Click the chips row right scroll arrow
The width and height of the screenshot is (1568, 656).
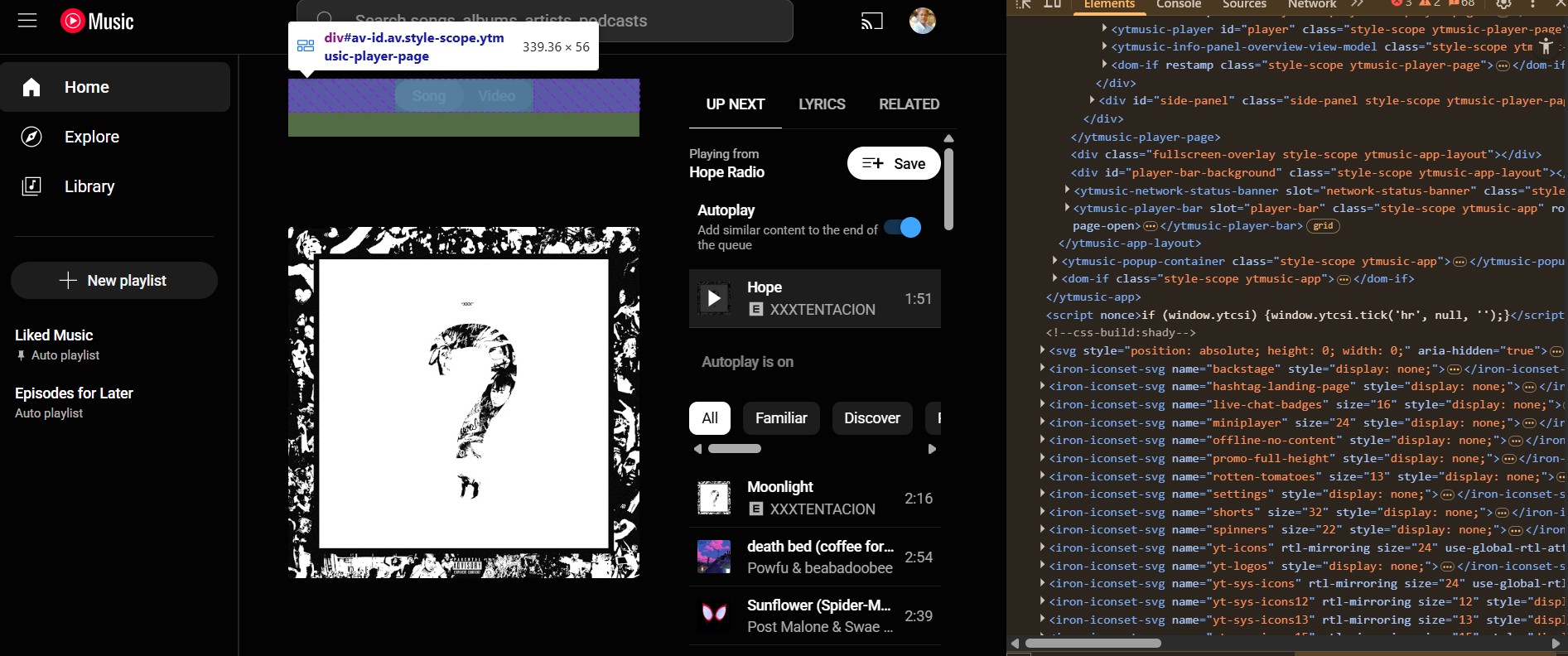pyautogui.click(x=932, y=449)
